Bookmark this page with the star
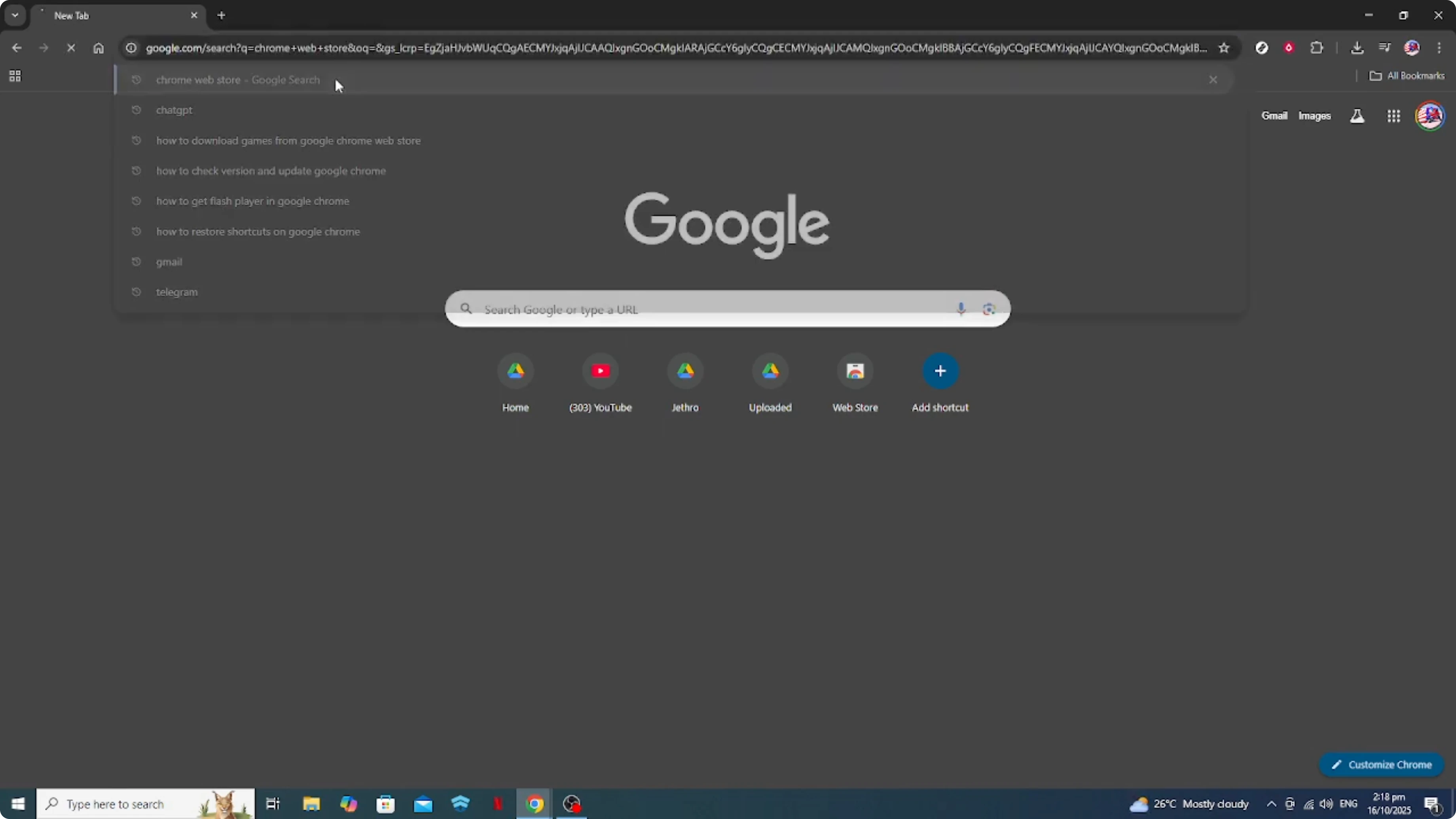The image size is (1456, 819). (x=1223, y=48)
